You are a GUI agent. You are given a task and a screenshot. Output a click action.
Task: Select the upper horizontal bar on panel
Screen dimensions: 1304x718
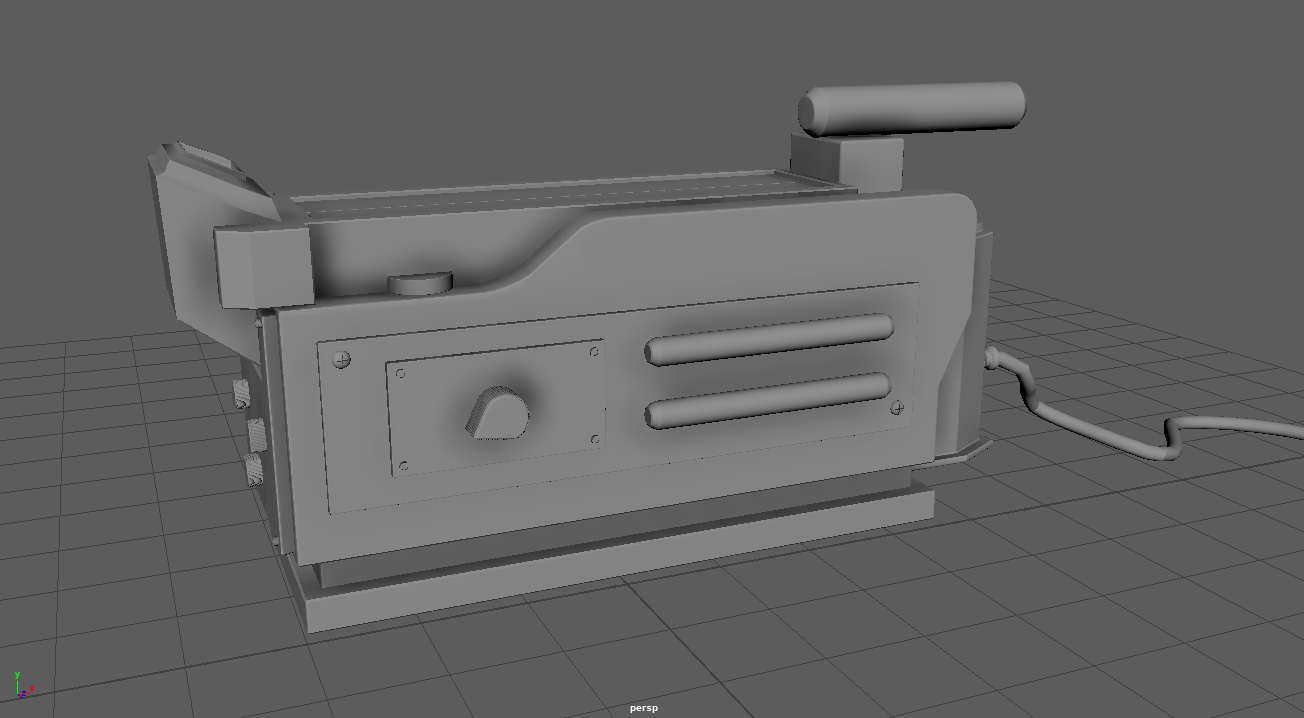tap(768, 338)
